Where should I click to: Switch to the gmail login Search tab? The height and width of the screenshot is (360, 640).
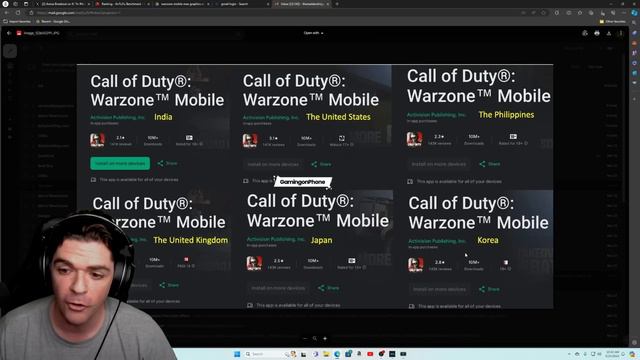241,4
